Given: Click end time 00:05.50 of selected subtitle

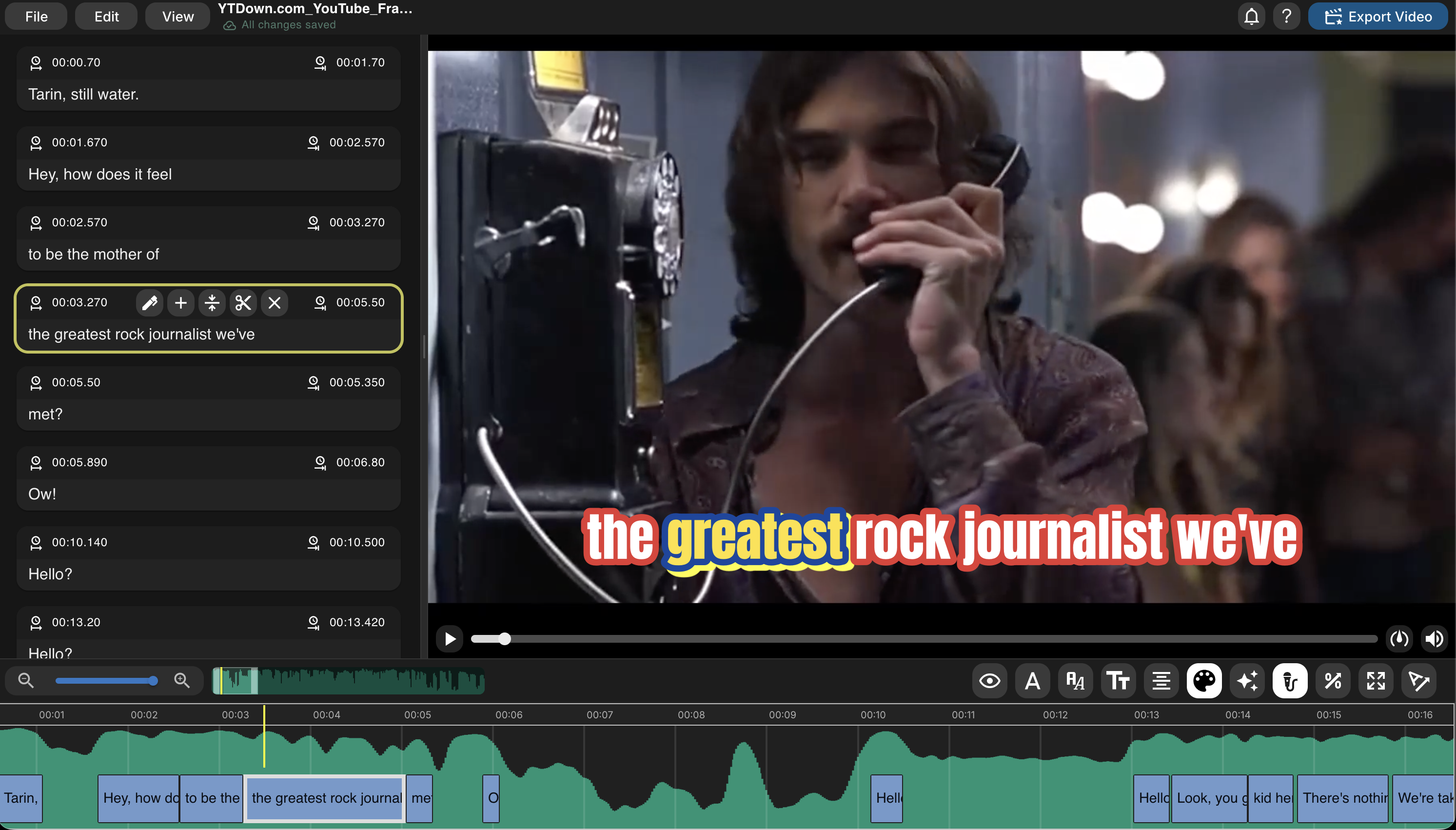Looking at the screenshot, I should coord(360,303).
